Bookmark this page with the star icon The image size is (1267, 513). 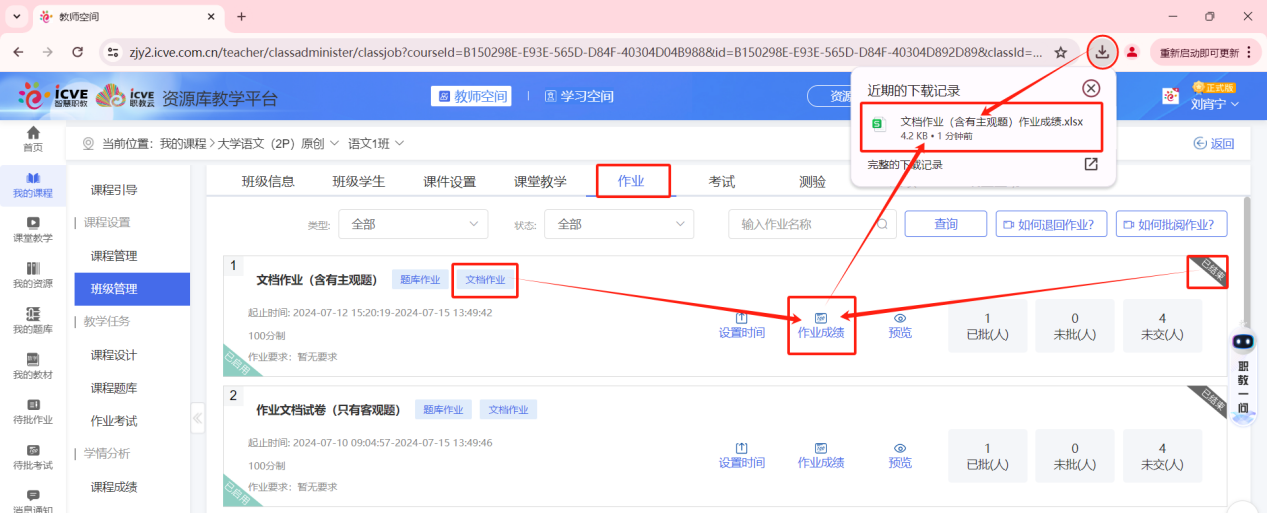[1061, 52]
